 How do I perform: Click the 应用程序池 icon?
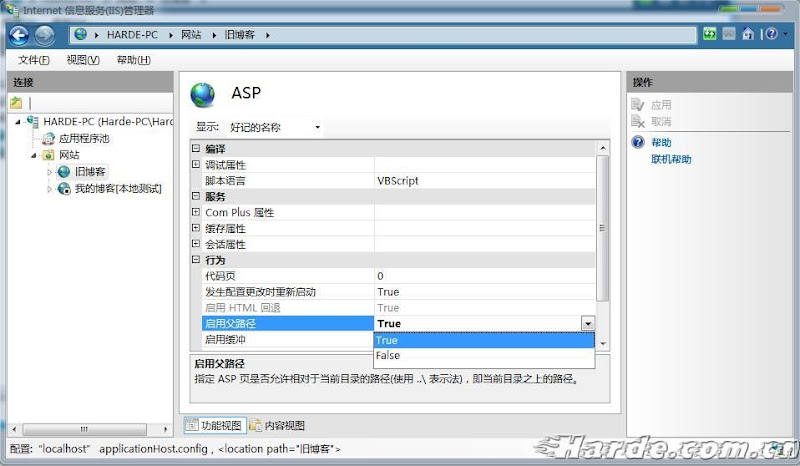pyautogui.click(x=48, y=138)
